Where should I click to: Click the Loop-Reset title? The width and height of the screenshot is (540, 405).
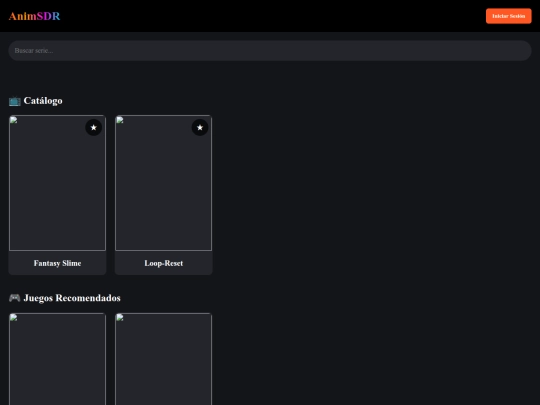(164, 263)
